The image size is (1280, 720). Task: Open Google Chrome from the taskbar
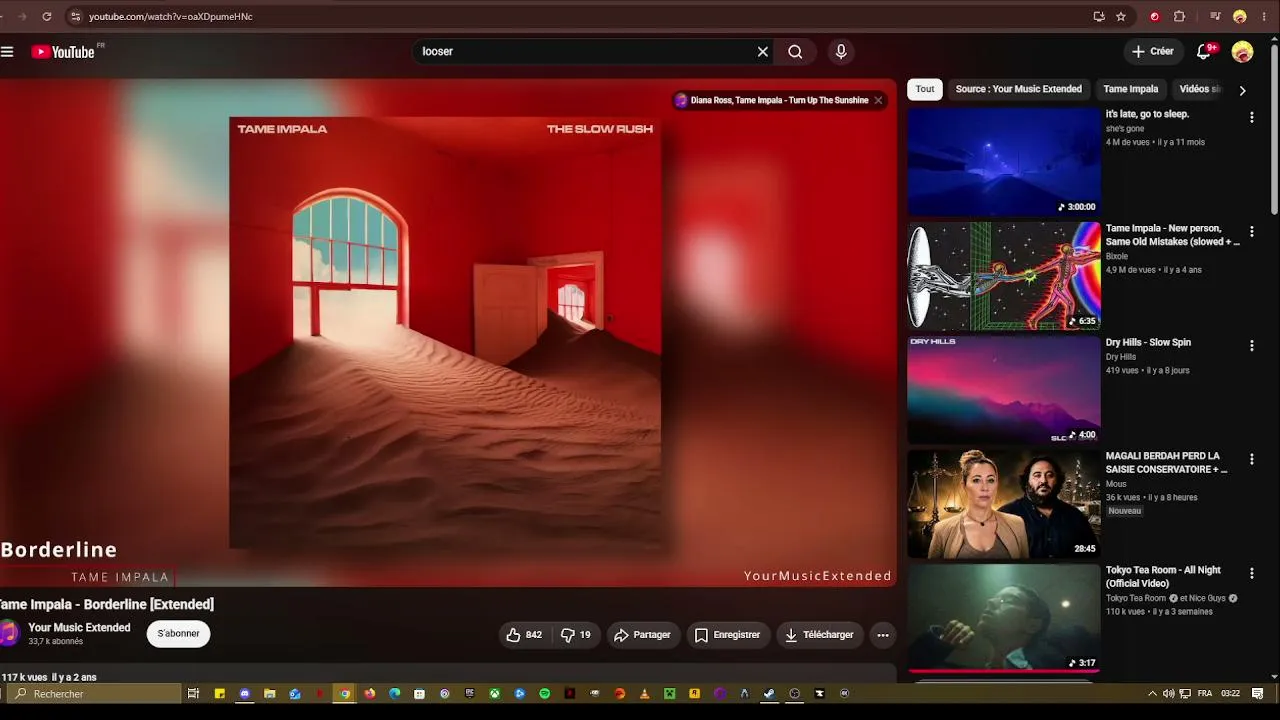click(x=345, y=694)
